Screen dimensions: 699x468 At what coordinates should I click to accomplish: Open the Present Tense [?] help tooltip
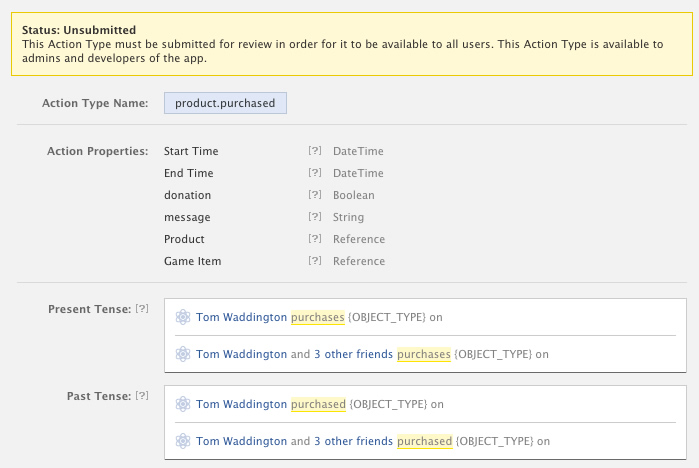(142, 309)
